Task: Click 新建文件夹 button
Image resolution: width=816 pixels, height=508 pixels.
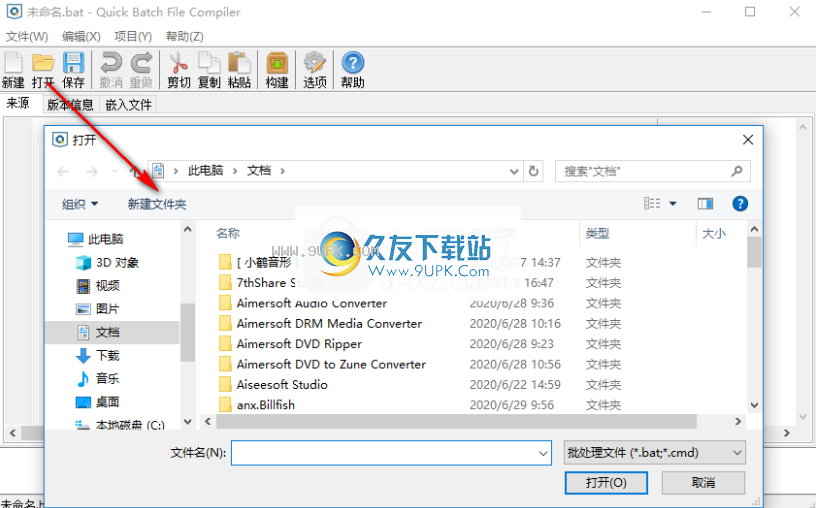Action: click(x=157, y=204)
